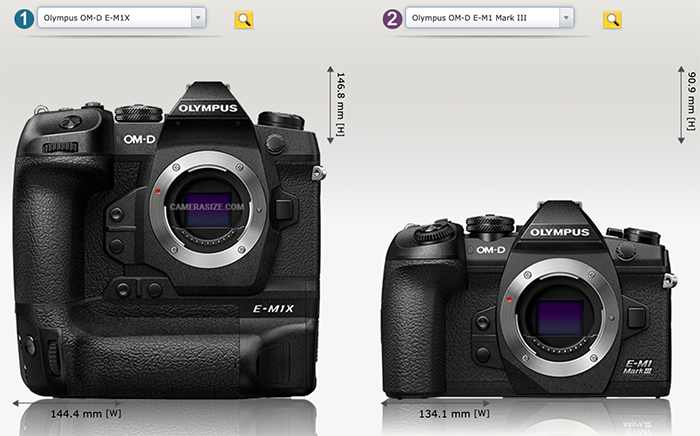Click the CAMERASIZE.COM watermark on the lens mount
The image size is (700, 436).
[208, 208]
